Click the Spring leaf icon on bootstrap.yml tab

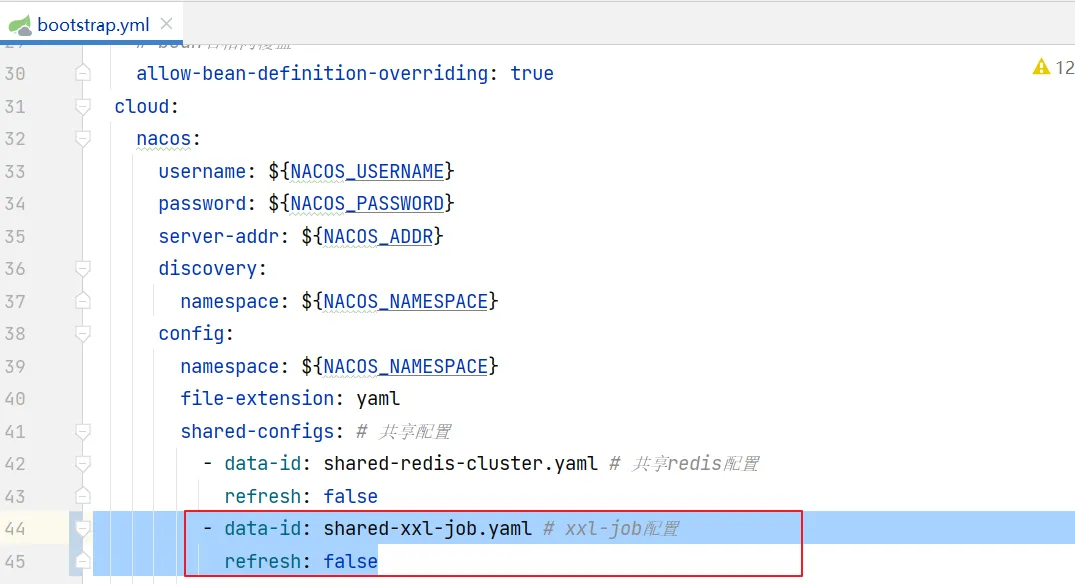pos(21,25)
